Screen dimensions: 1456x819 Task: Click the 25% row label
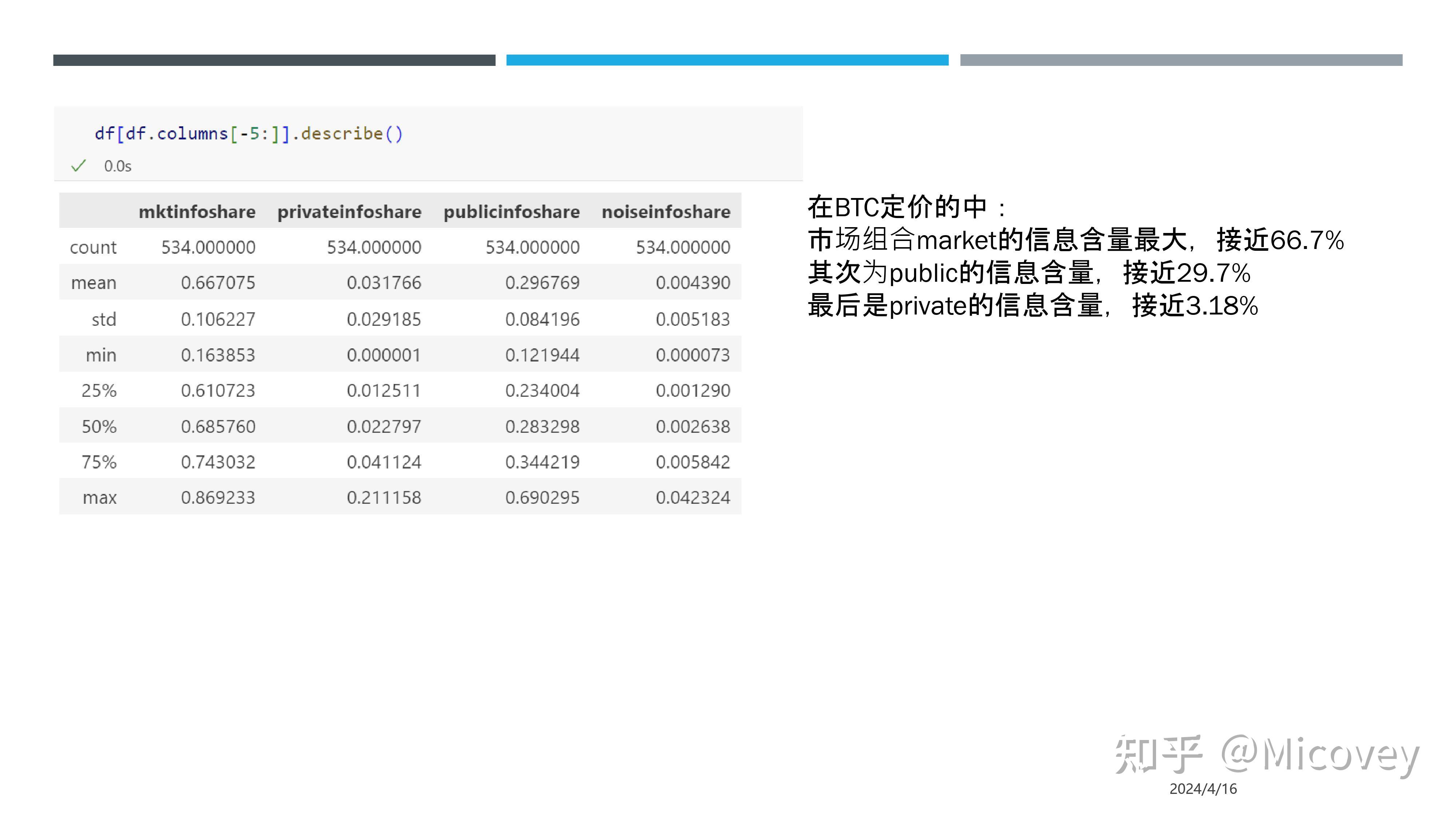99,391
